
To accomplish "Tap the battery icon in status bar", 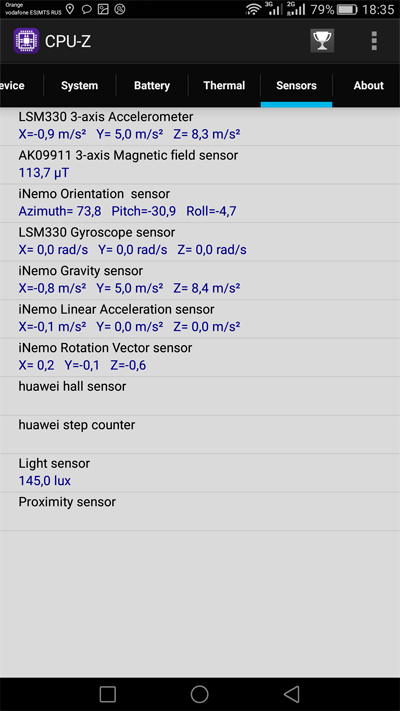I will [x=347, y=9].
